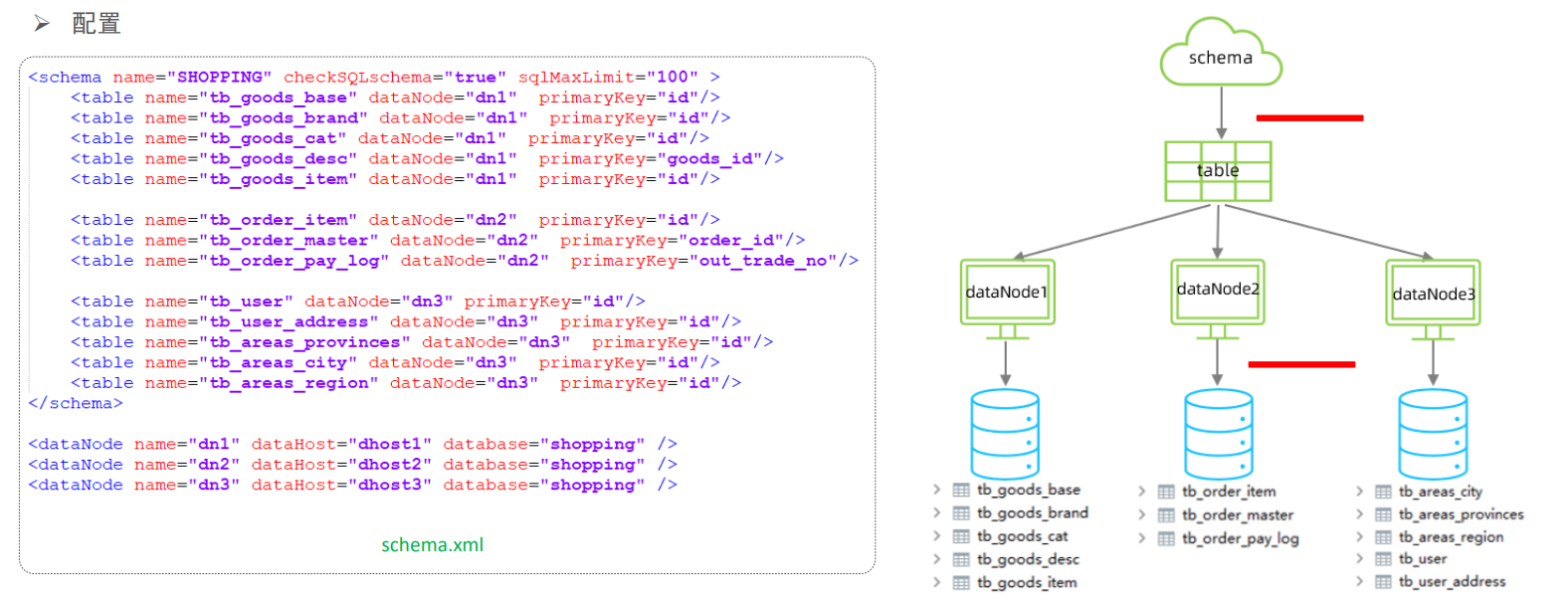Expand the tb_user_address tree node
The height and width of the screenshot is (609, 1568).
coord(1360,581)
